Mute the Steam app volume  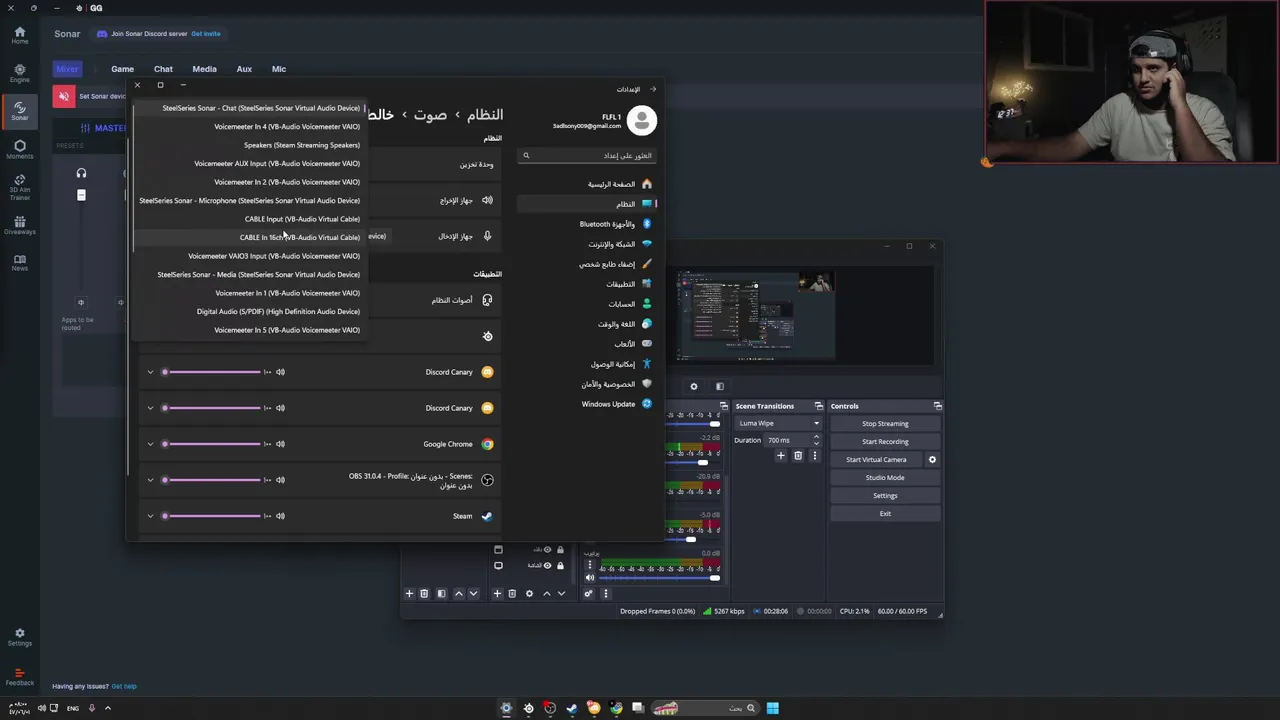[x=280, y=516]
